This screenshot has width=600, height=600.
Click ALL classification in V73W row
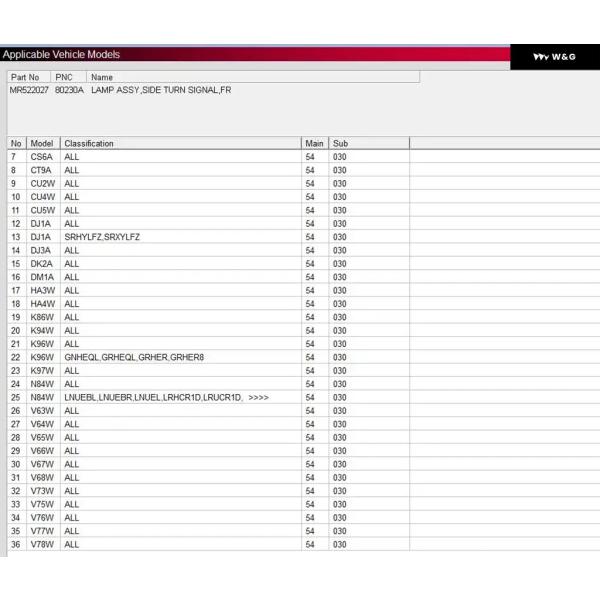coord(72,491)
